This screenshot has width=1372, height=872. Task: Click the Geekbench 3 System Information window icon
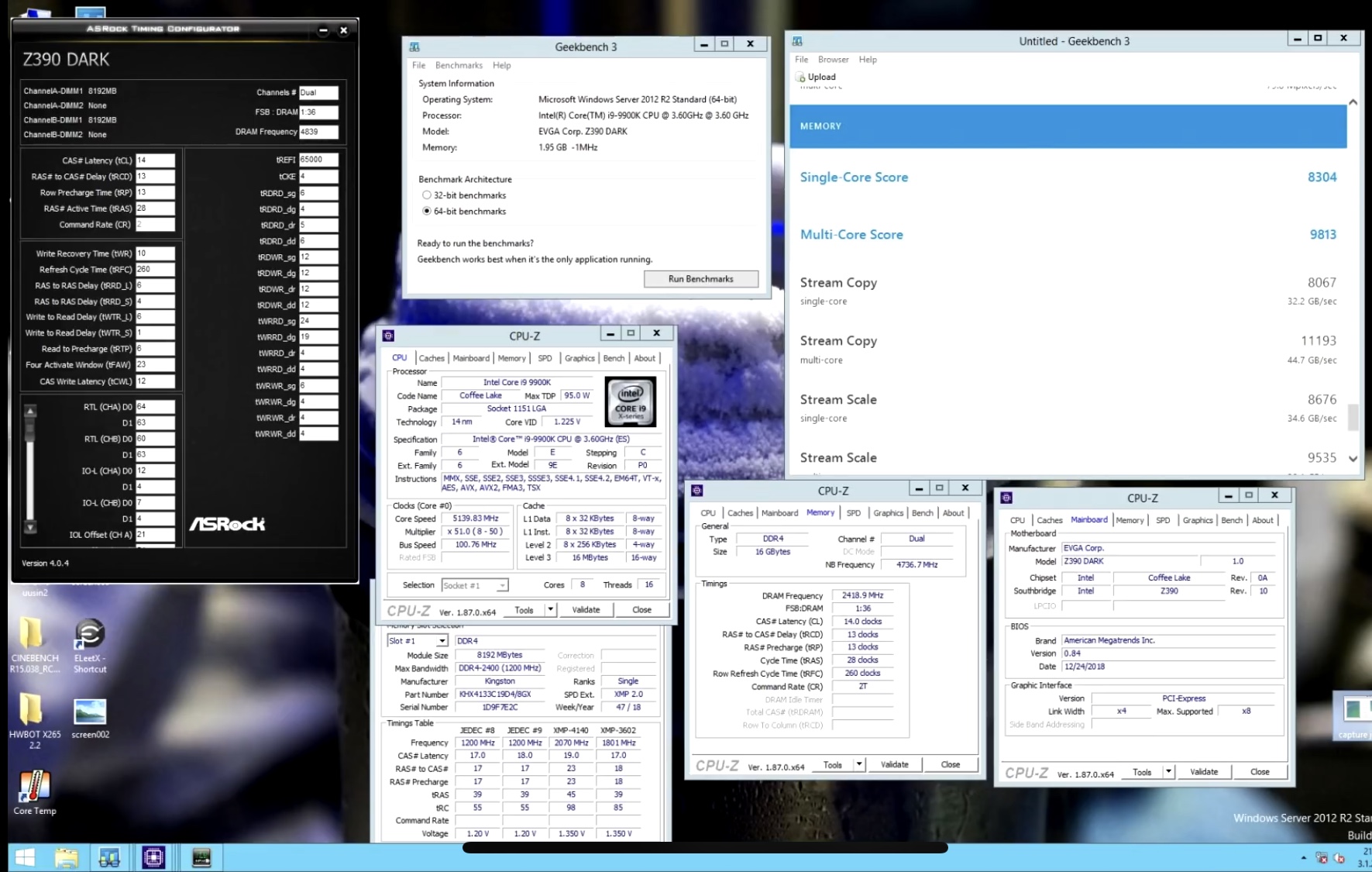(414, 47)
